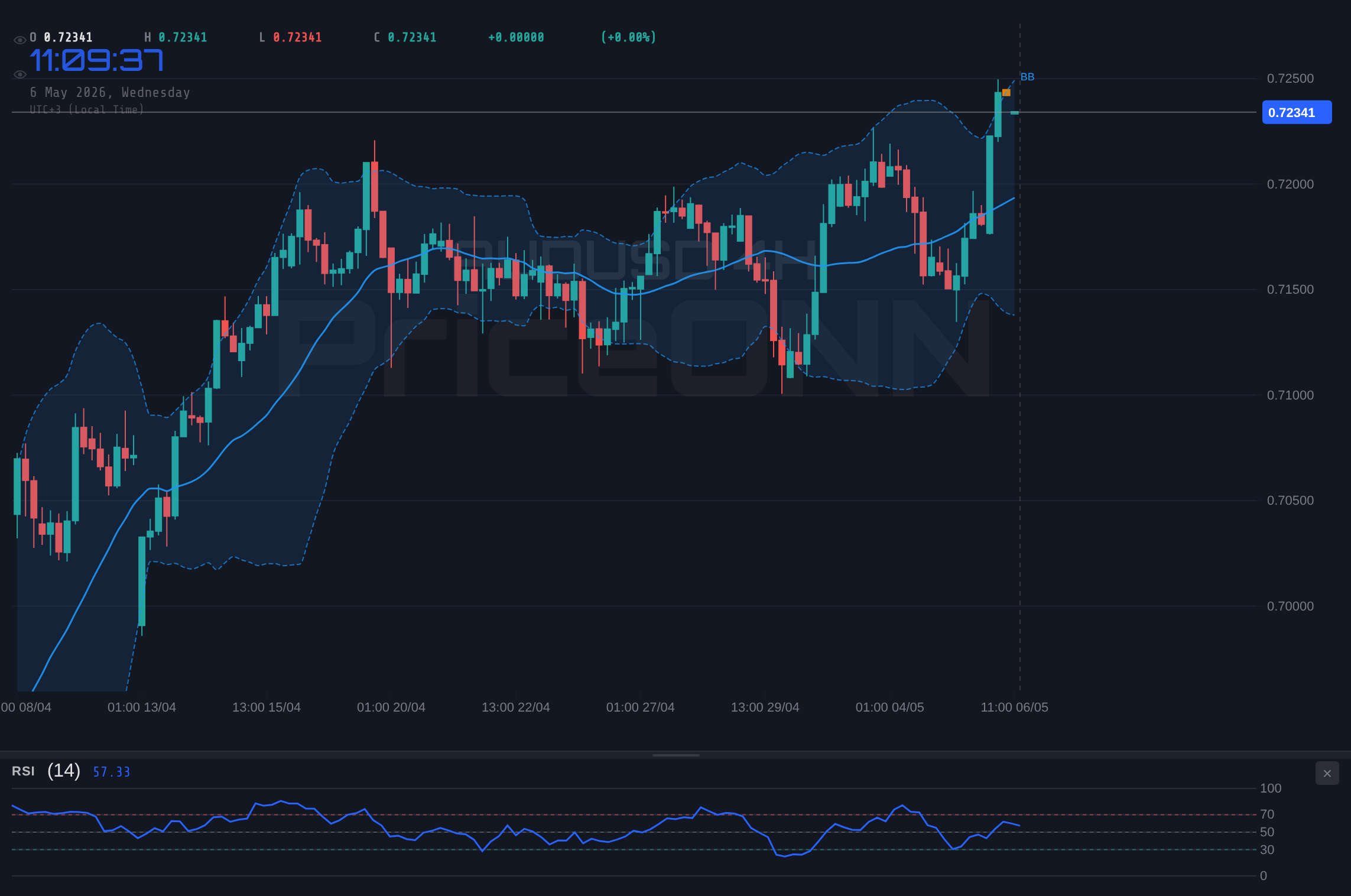Click the high value H 0.72341

(176, 37)
